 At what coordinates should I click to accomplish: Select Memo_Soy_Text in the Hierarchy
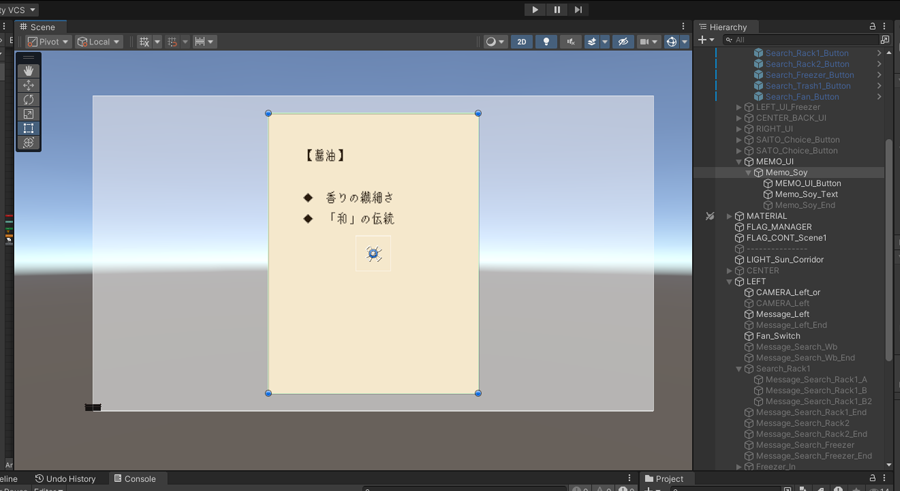point(806,194)
